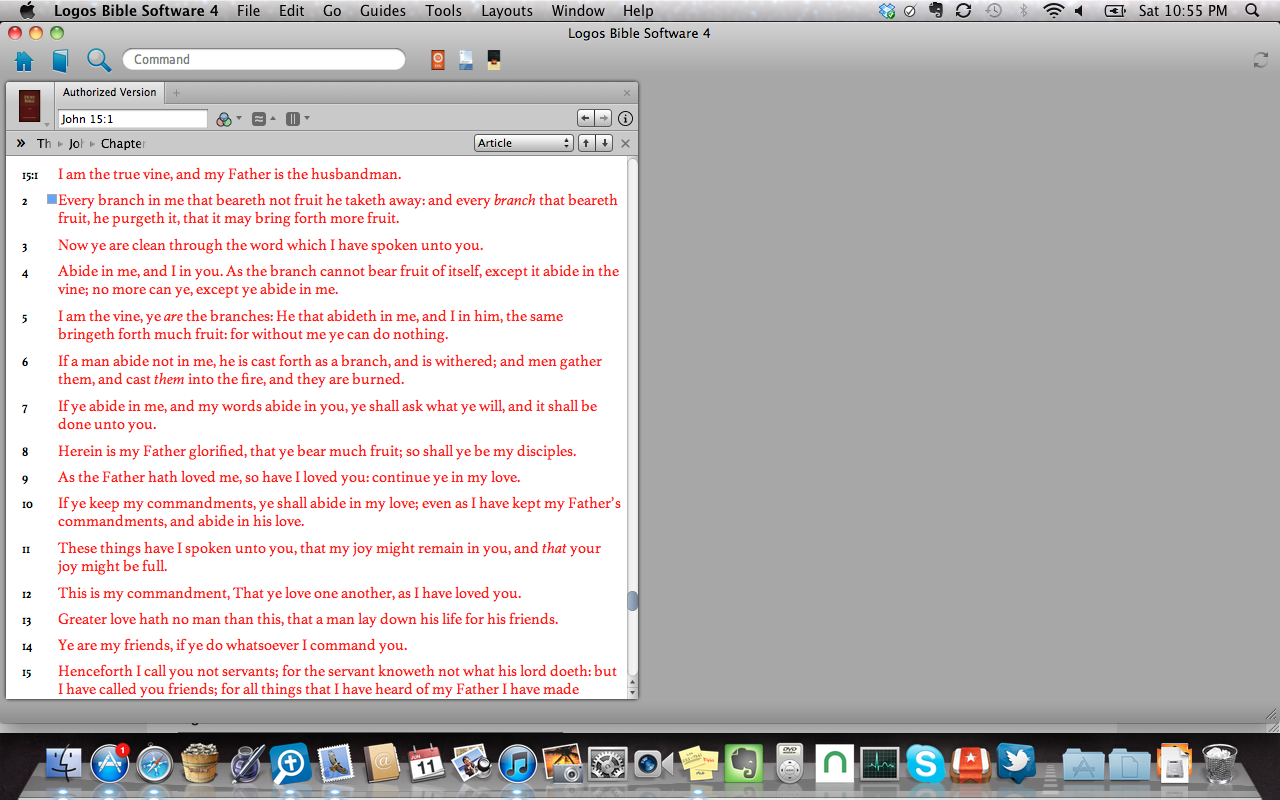Open the orange ESV shortcut icon
The image size is (1280, 800).
click(x=437, y=60)
